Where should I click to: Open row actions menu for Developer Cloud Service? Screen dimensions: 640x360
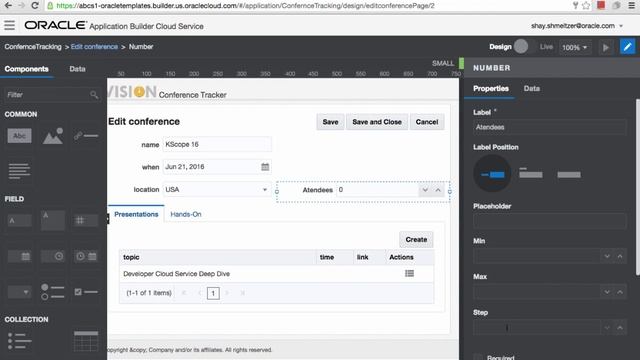point(409,273)
